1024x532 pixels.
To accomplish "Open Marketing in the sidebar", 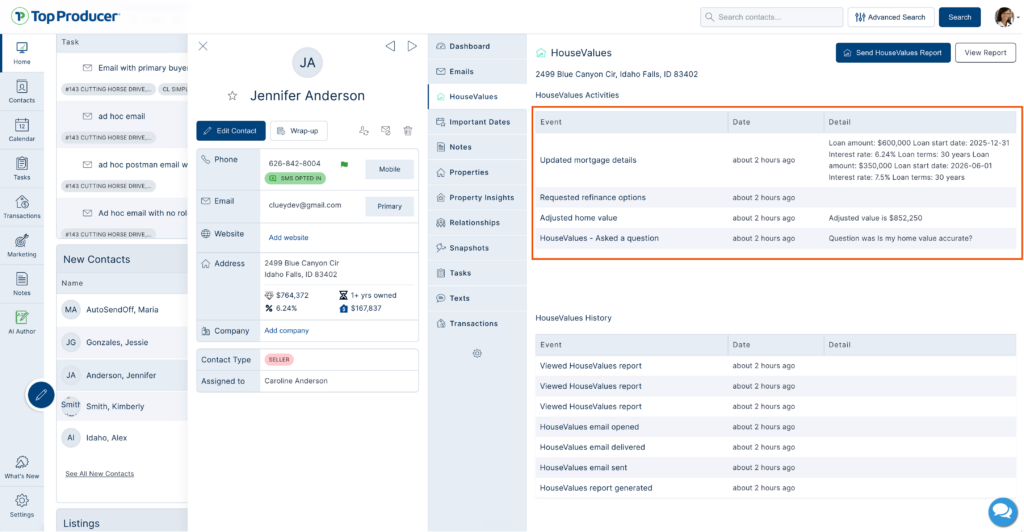I will (22, 245).
